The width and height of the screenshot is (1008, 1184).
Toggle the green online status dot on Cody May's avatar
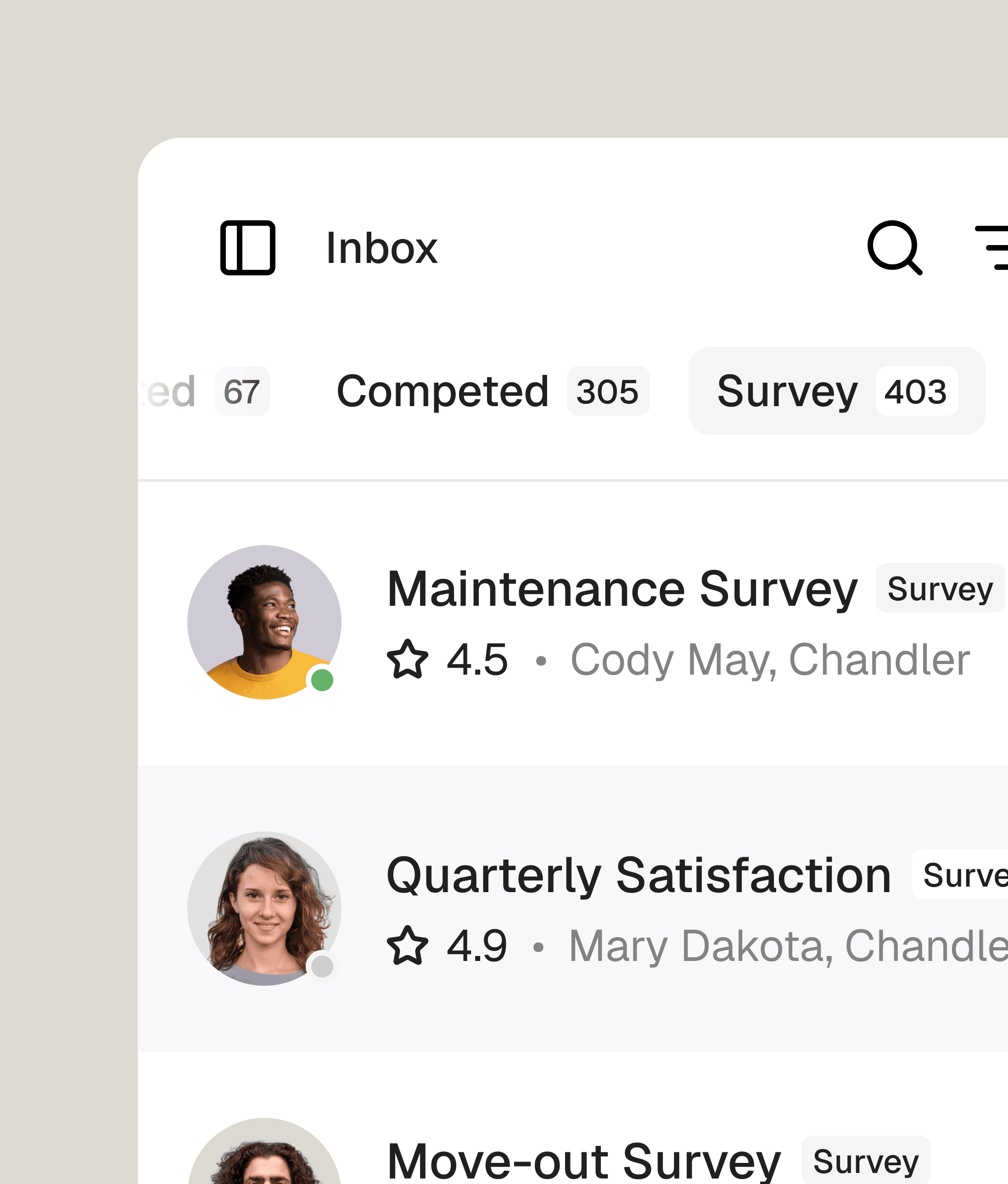(x=322, y=680)
